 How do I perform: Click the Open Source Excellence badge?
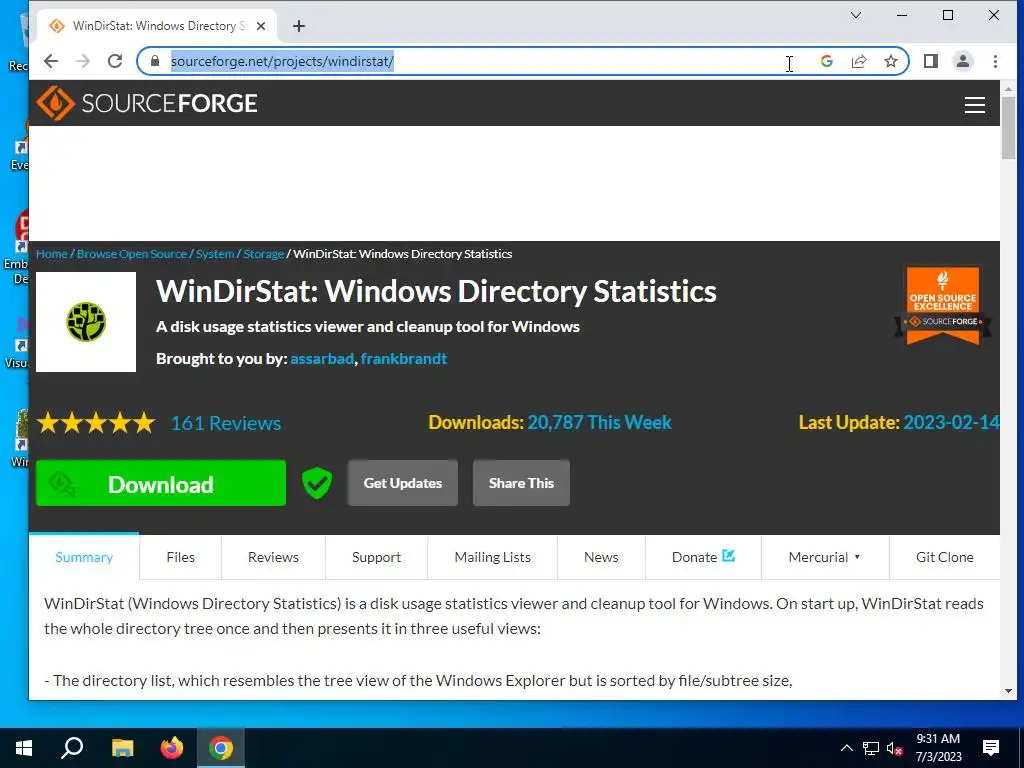[942, 306]
